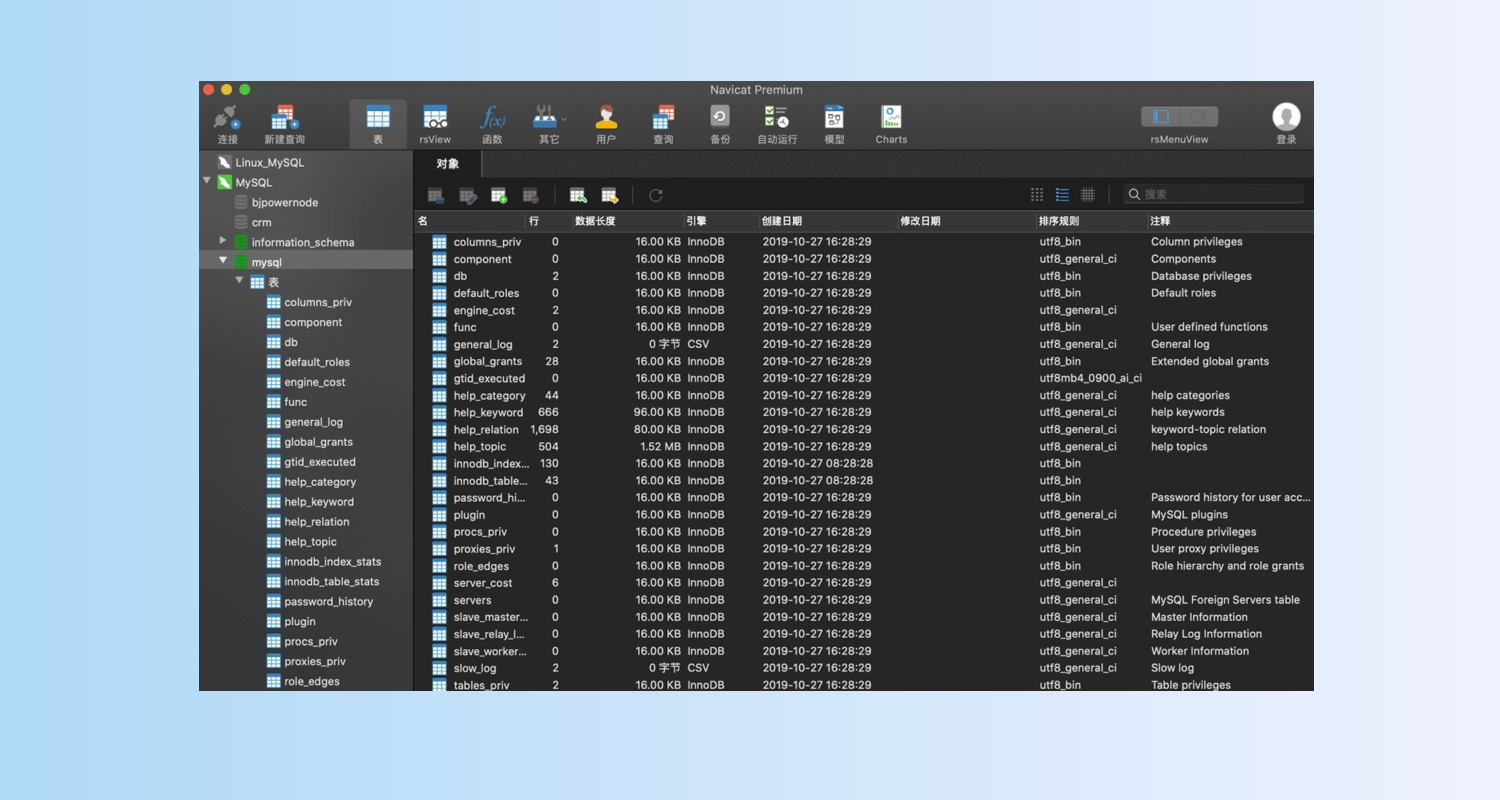Sort by the 引擎 column header
The height and width of the screenshot is (800, 1500).
point(720,221)
